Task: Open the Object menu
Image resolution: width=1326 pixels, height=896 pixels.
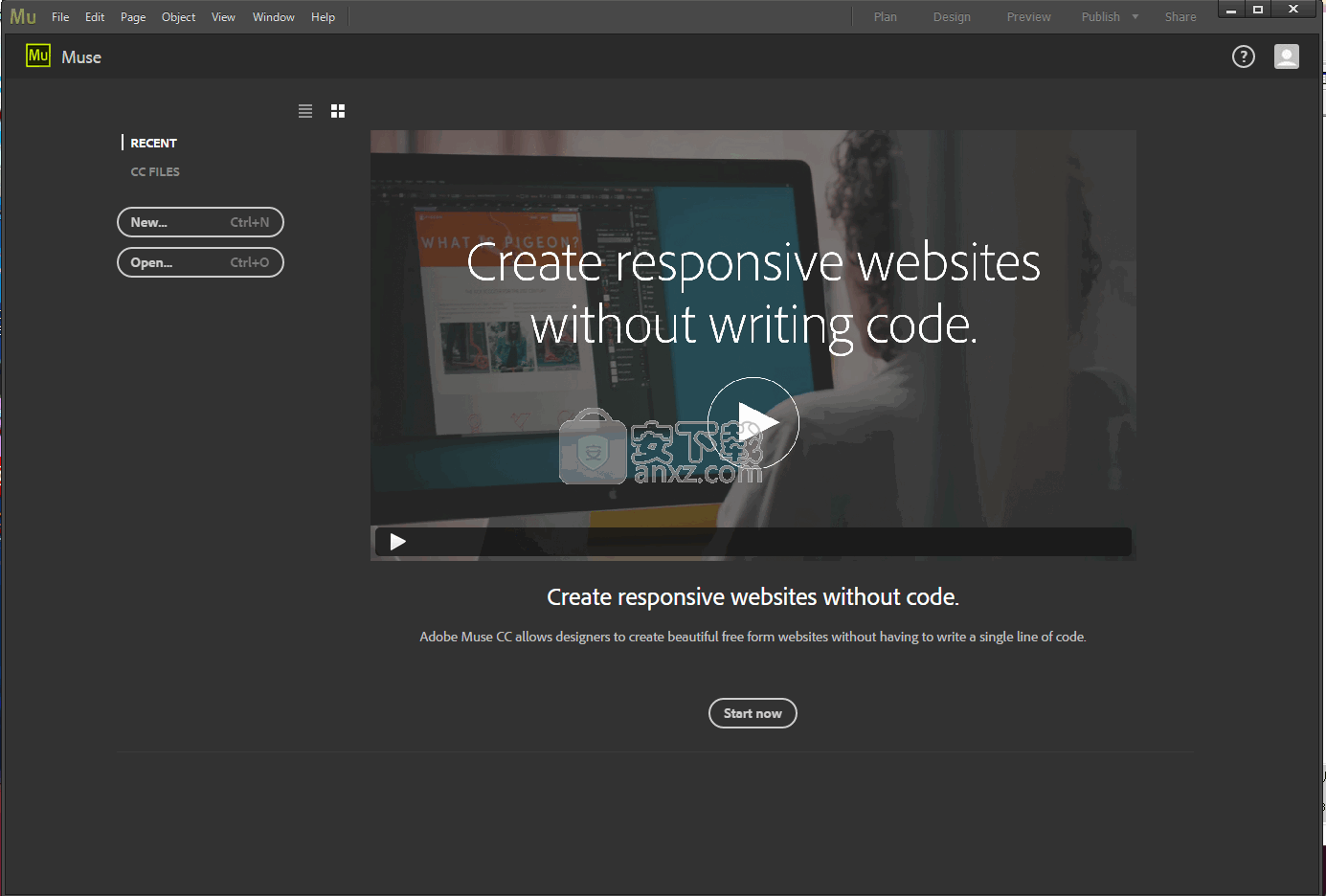Action: click(x=179, y=17)
